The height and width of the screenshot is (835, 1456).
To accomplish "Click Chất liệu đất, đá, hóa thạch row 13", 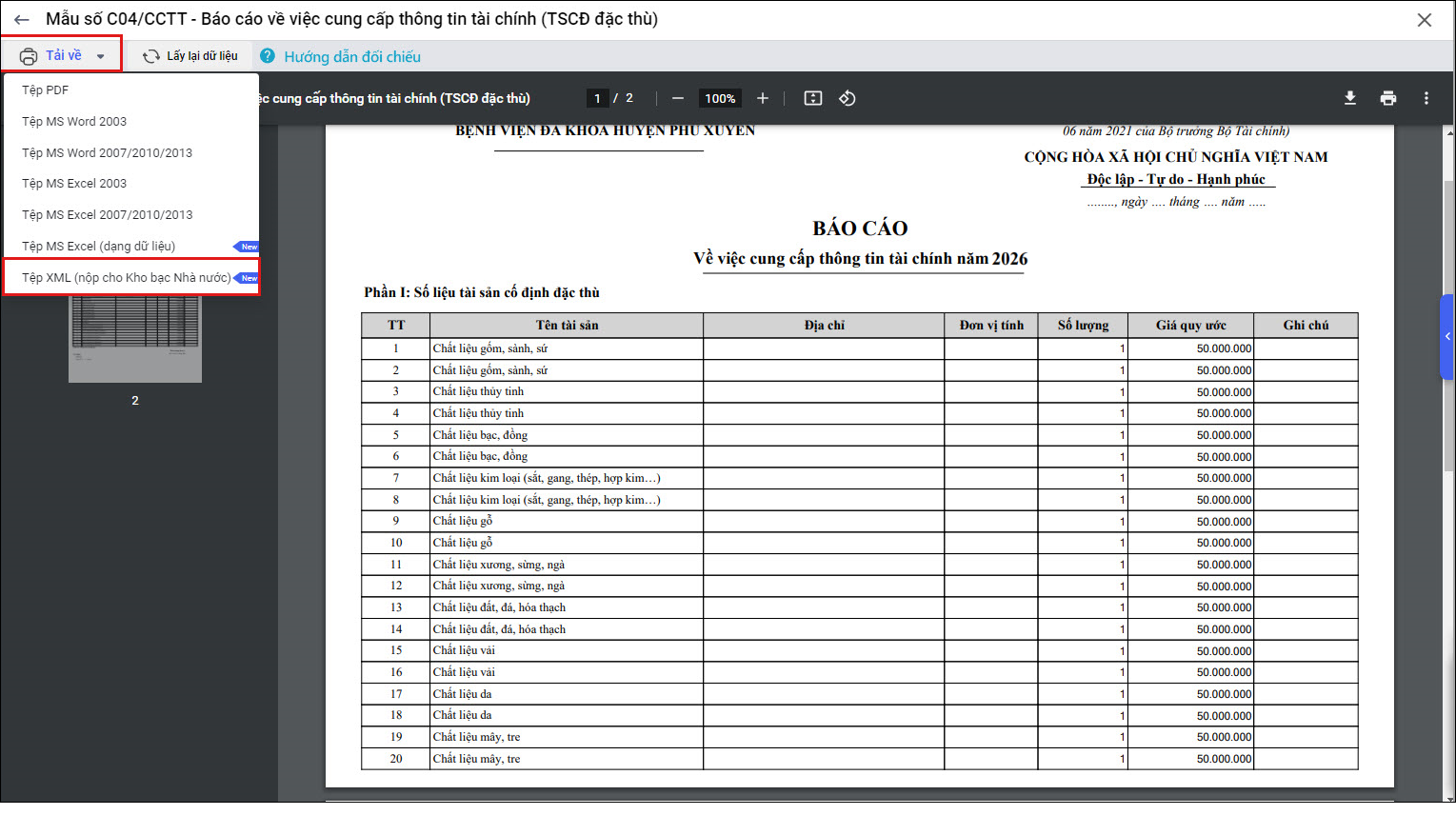I will pos(499,607).
